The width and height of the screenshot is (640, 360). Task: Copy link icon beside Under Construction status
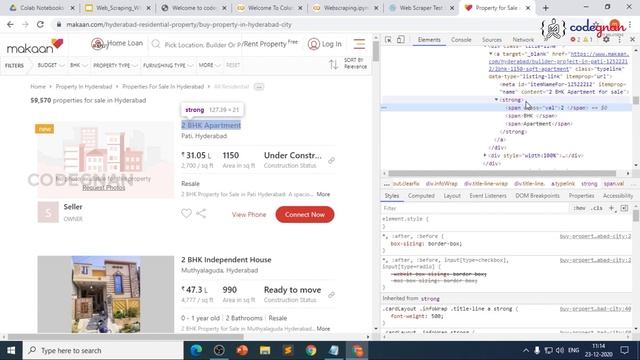[331, 160]
